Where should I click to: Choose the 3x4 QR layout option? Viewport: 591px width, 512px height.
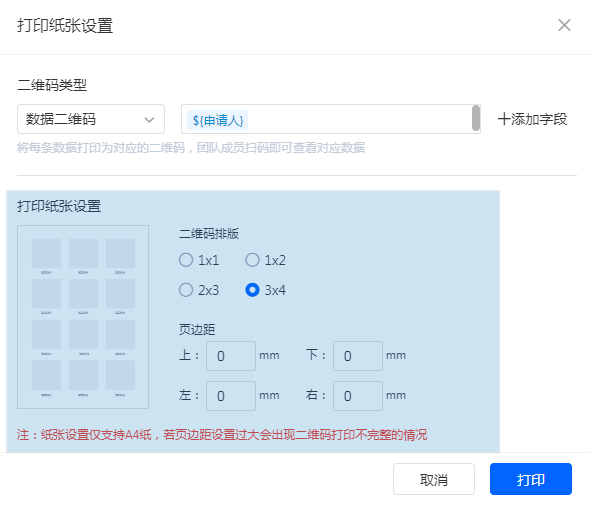(x=252, y=290)
